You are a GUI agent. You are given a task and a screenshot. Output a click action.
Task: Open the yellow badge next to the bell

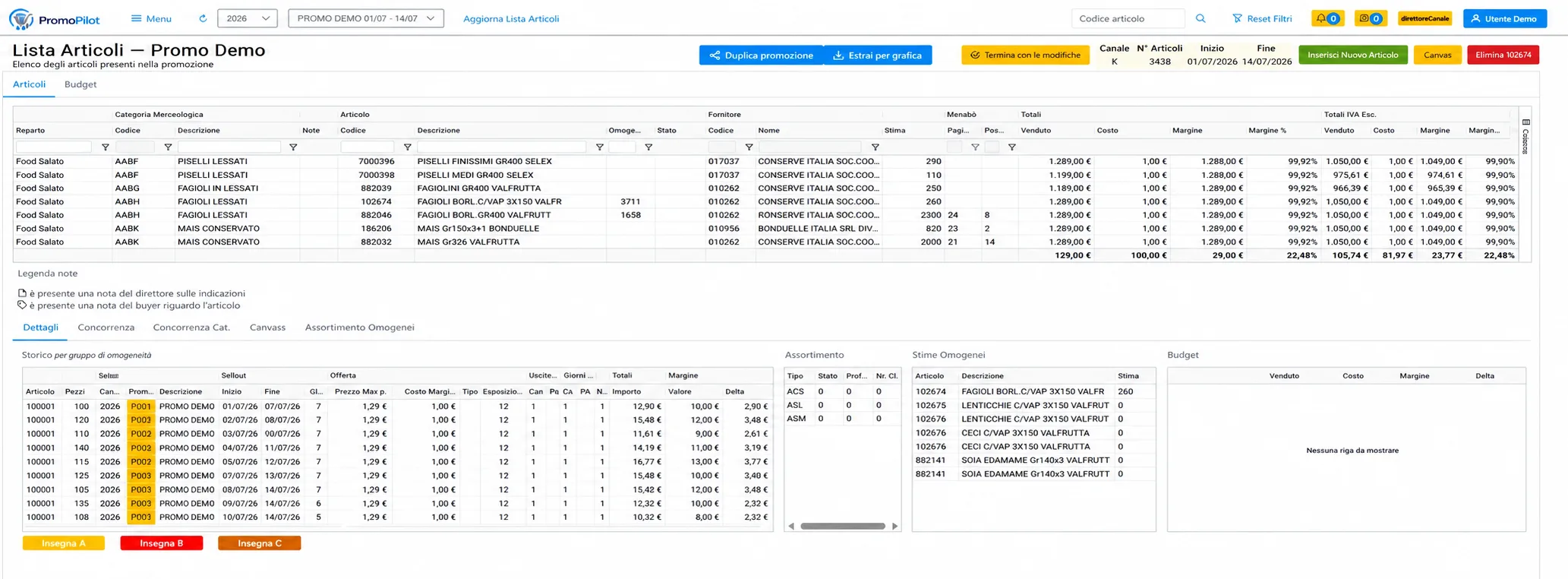click(1371, 18)
